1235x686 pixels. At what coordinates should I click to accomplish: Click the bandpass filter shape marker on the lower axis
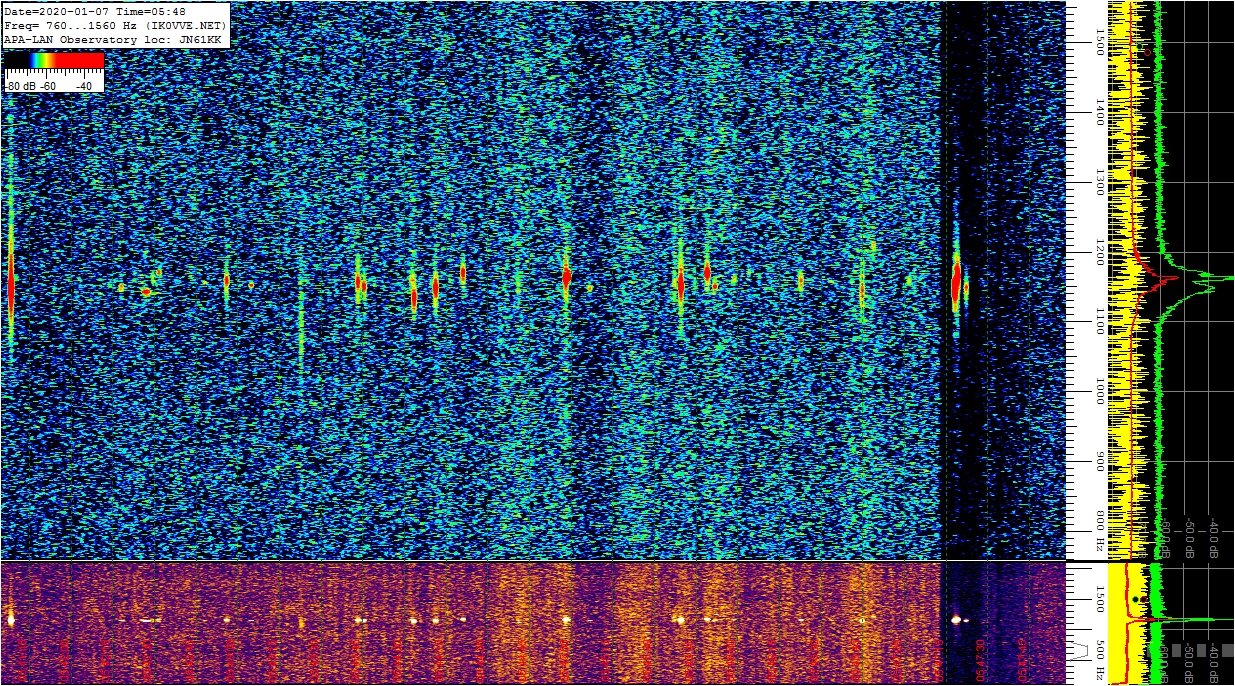(x=1080, y=651)
